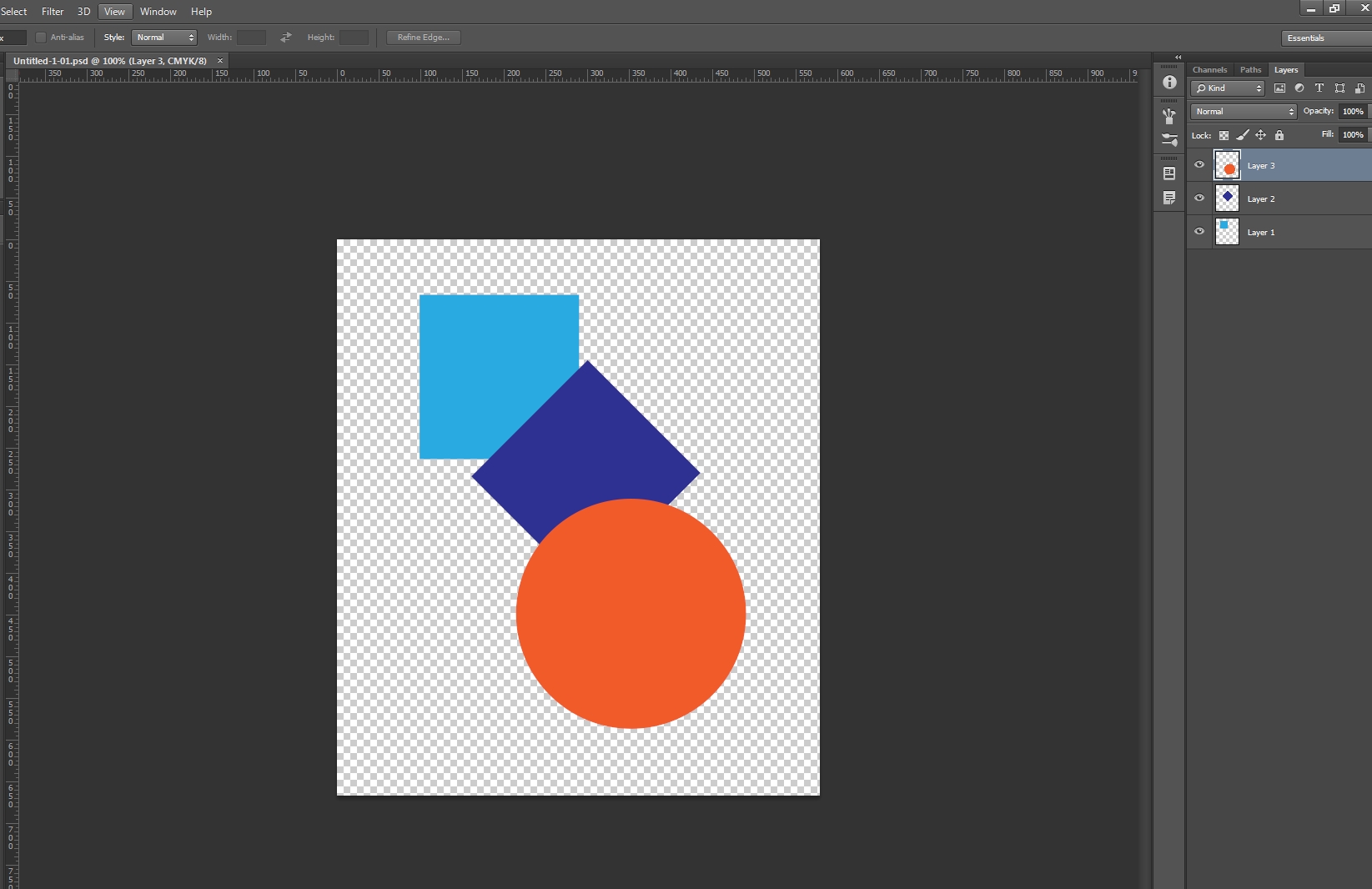Filter layers by pixel layers icon

coord(1279,88)
